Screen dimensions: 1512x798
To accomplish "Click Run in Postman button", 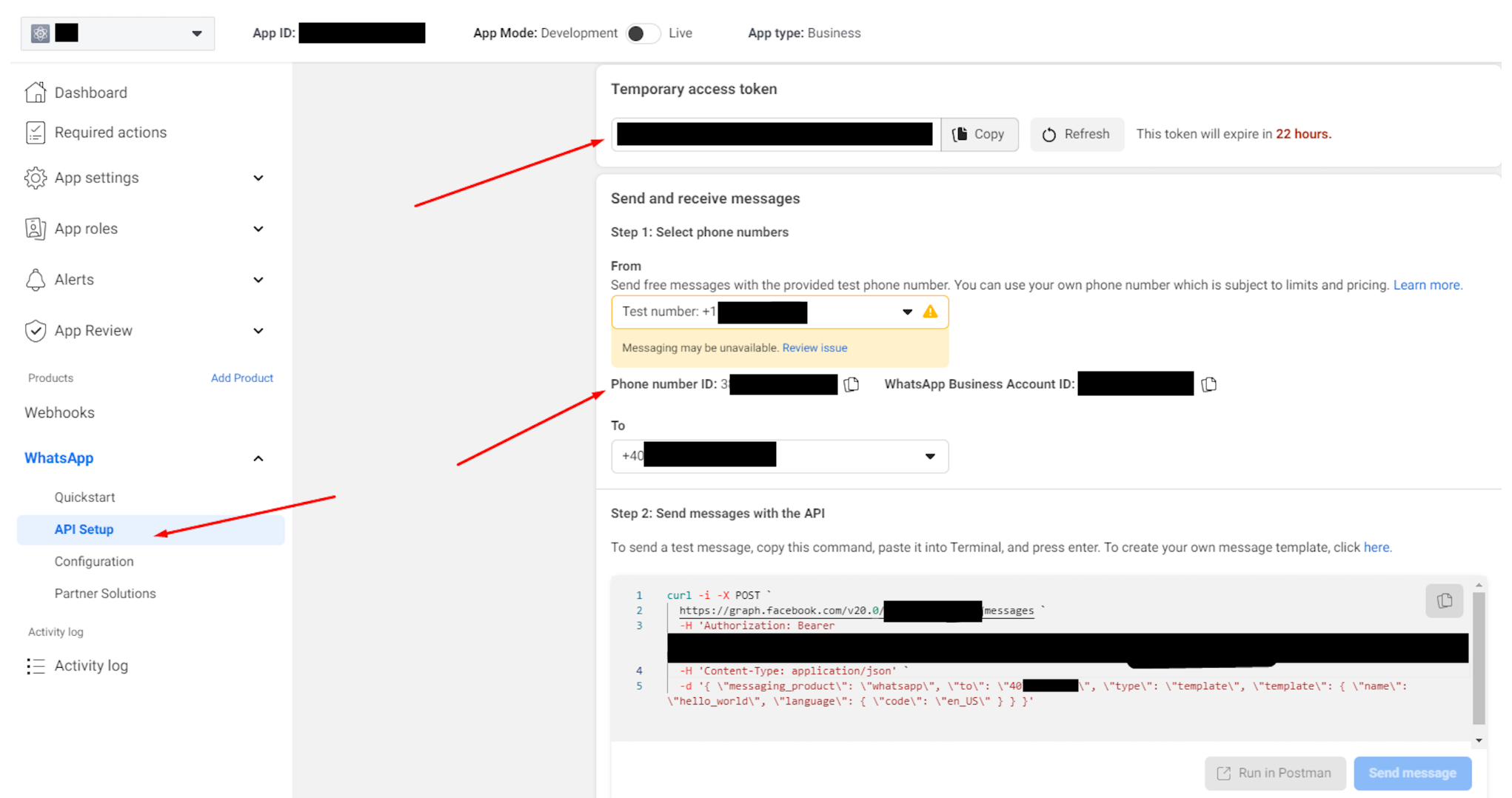I will pos(1274,773).
